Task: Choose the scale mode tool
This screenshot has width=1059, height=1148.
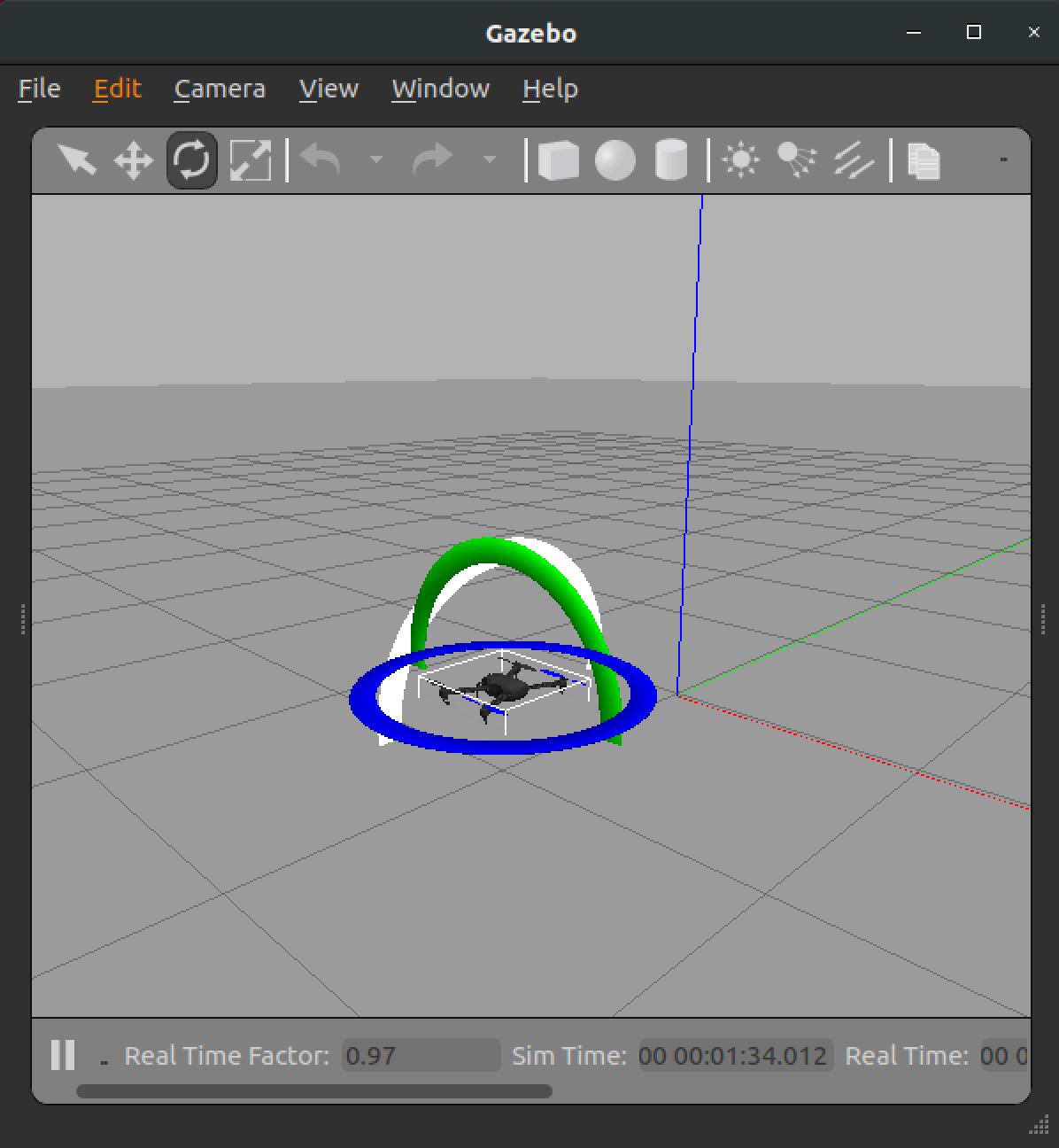Action: pos(251,160)
